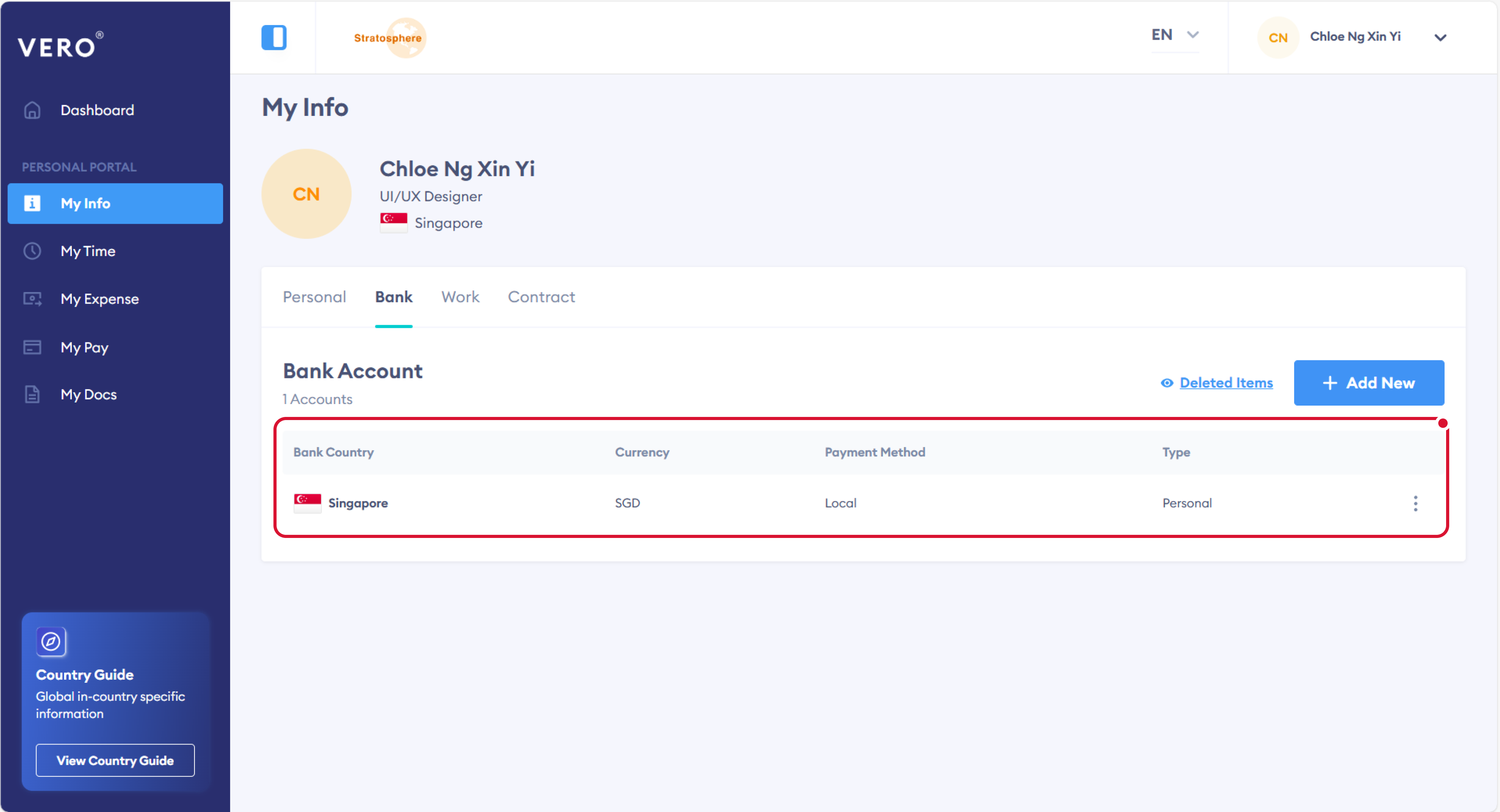The height and width of the screenshot is (812, 1500).
Task: Open the Contract tab
Action: [541, 297]
